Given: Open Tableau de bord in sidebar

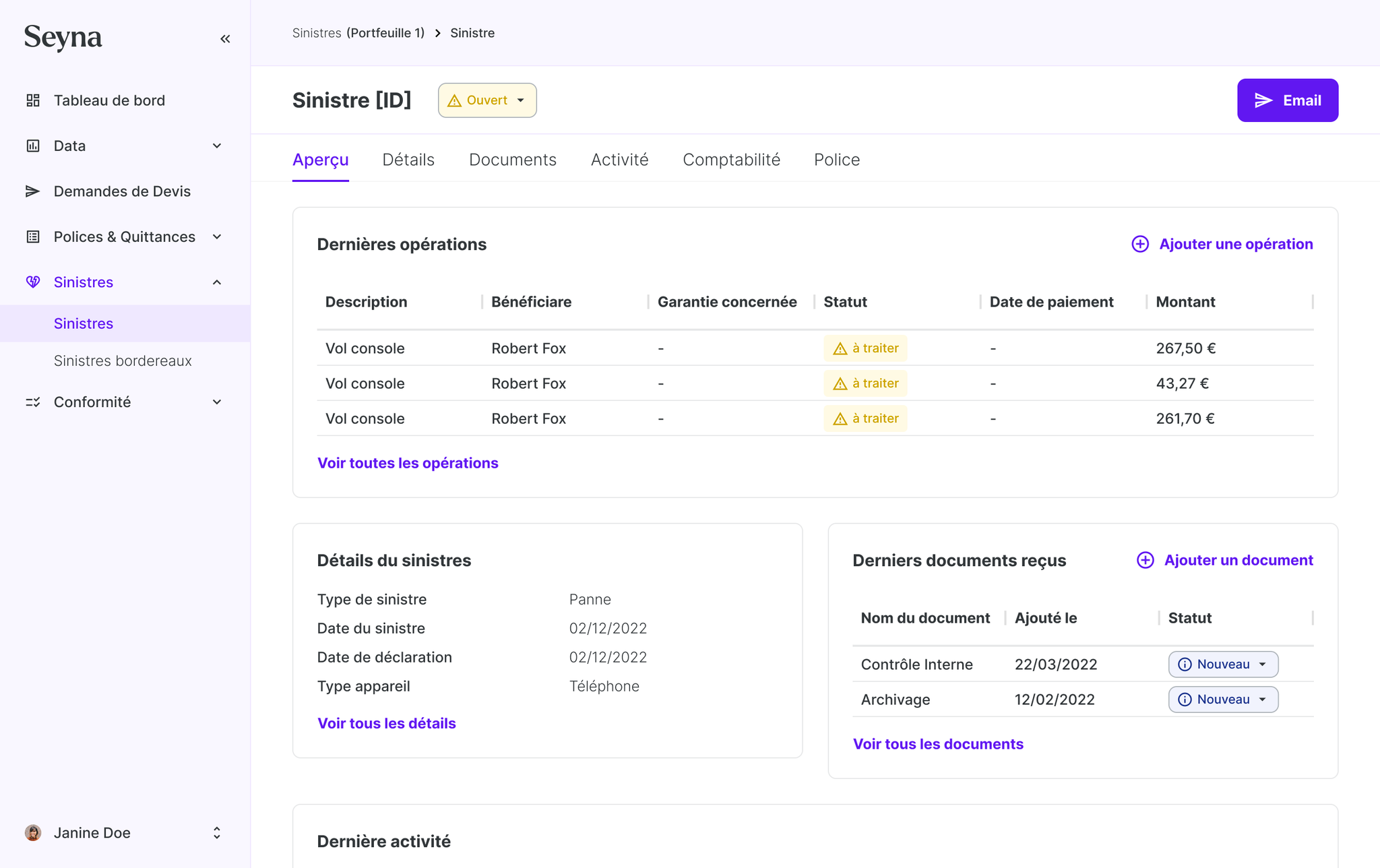Looking at the screenshot, I should pyautogui.click(x=109, y=100).
